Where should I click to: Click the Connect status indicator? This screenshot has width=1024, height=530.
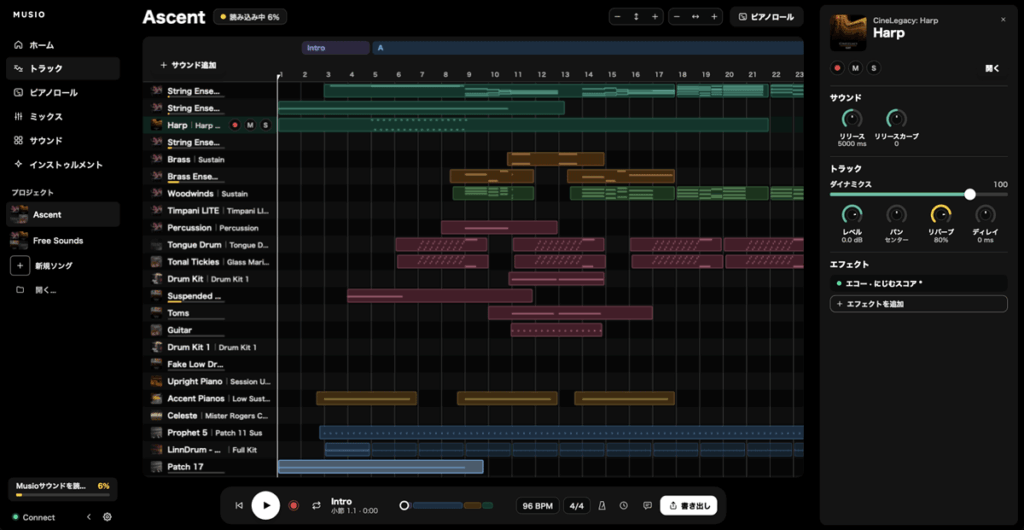pyautogui.click(x=34, y=517)
